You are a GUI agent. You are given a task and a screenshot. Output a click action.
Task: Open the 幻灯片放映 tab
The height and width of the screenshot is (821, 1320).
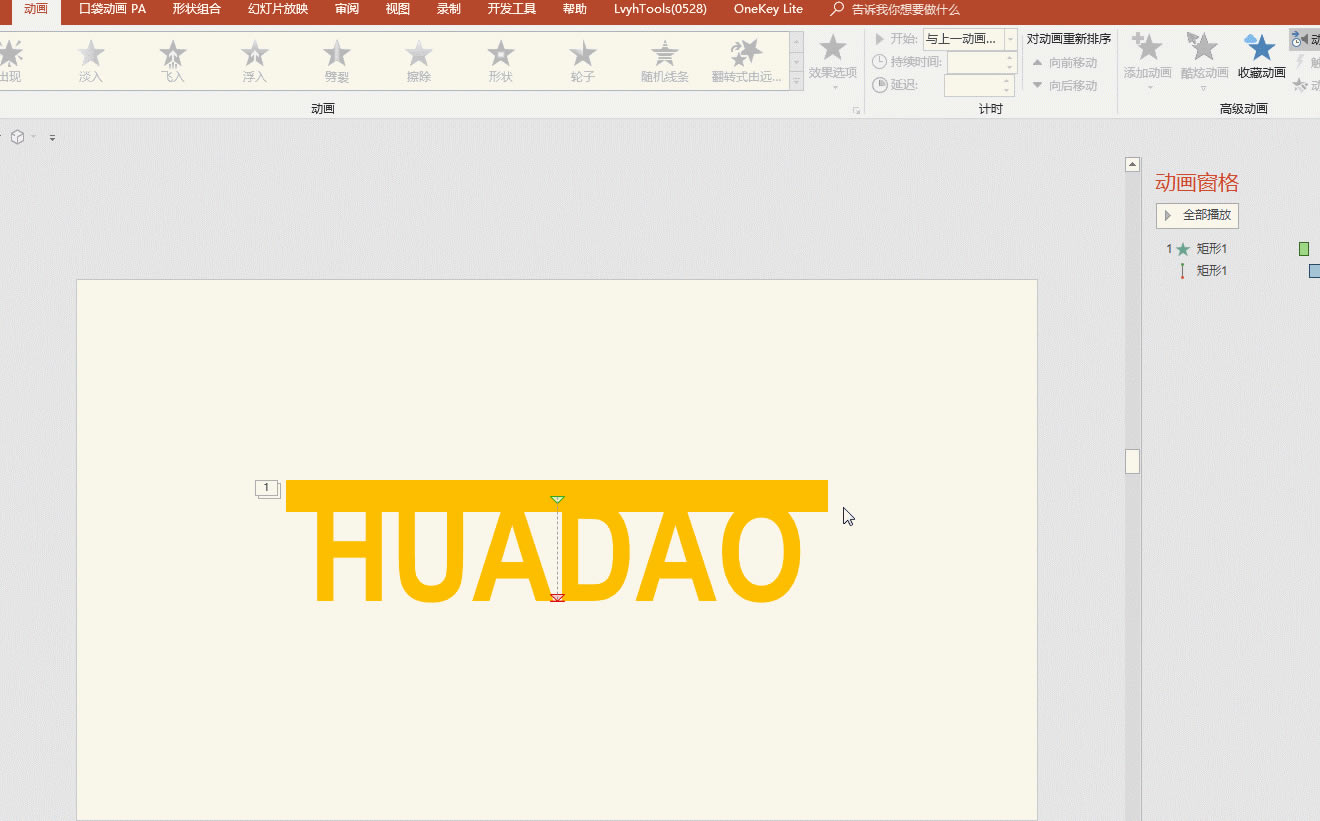pos(278,9)
